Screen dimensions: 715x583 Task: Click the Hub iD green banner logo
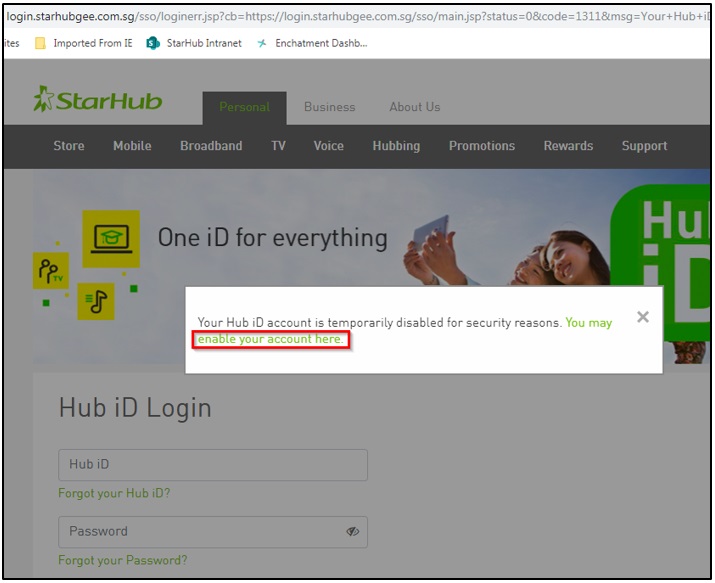tap(660, 262)
